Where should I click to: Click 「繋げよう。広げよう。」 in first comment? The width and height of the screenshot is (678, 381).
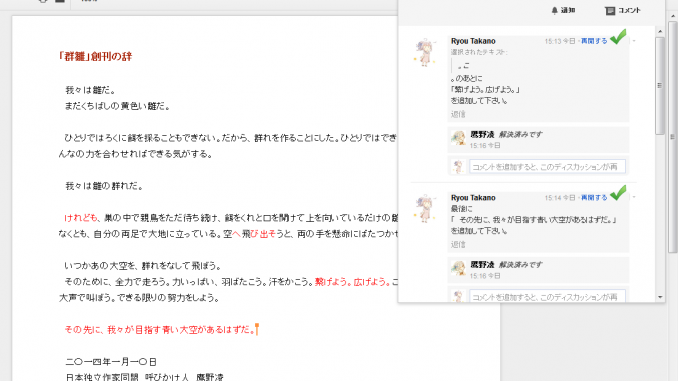pos(485,90)
